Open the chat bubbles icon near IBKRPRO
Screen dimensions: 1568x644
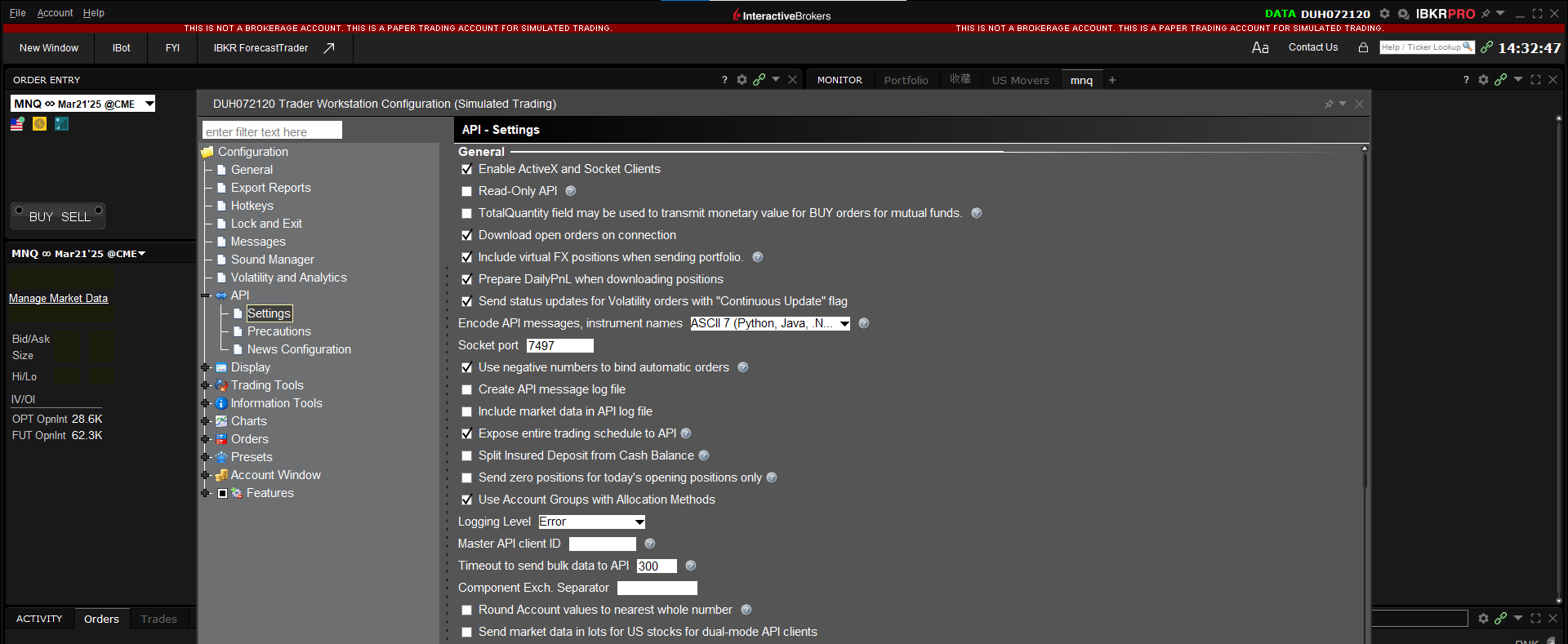pyautogui.click(x=1403, y=14)
